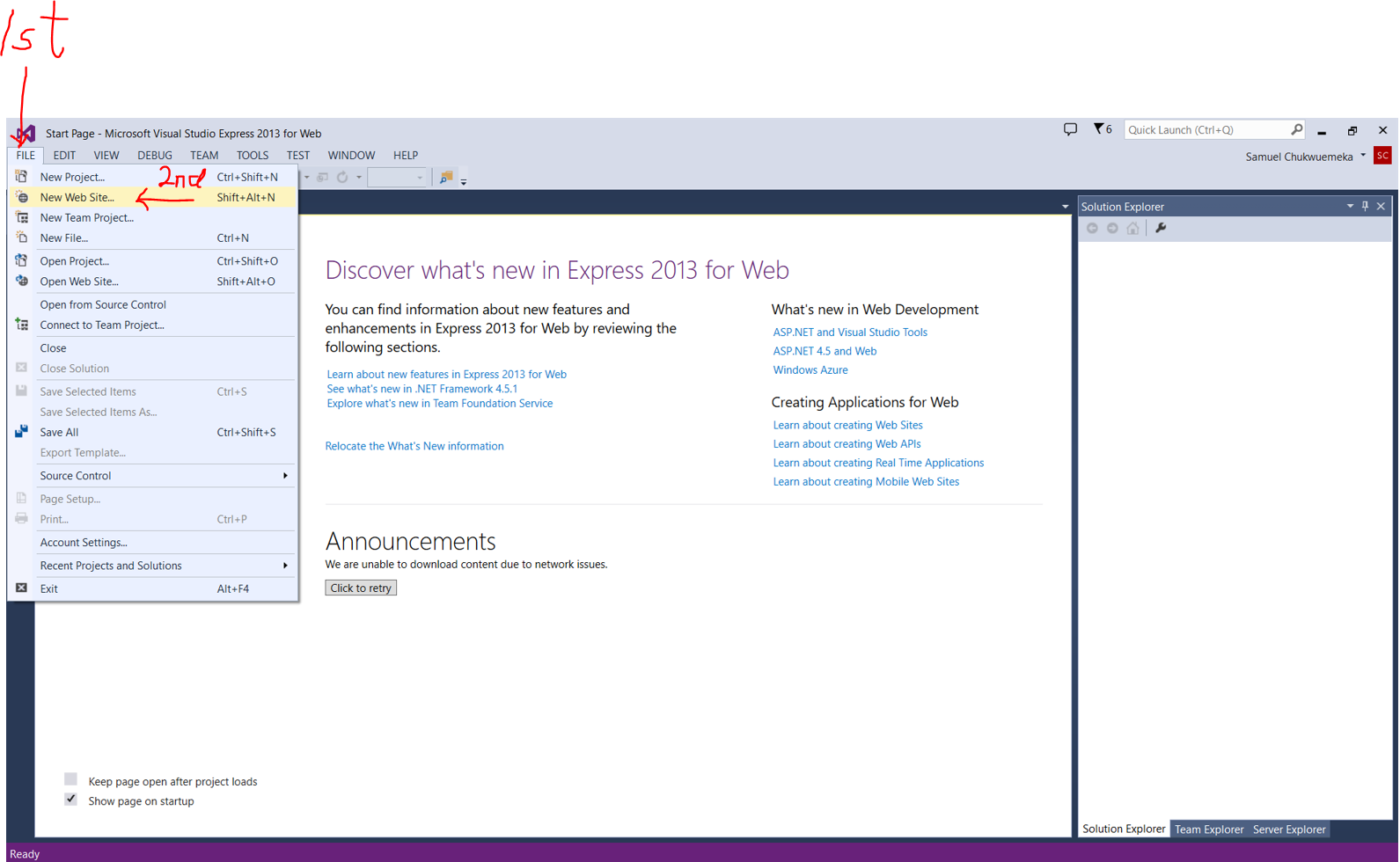The height and width of the screenshot is (862, 1400).
Task: Click the Exit X icon in menu
Action: (21, 588)
